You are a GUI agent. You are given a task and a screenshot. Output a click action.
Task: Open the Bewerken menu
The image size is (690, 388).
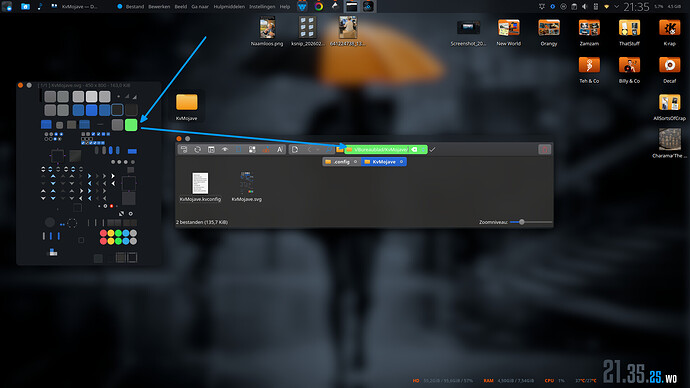click(159, 7)
